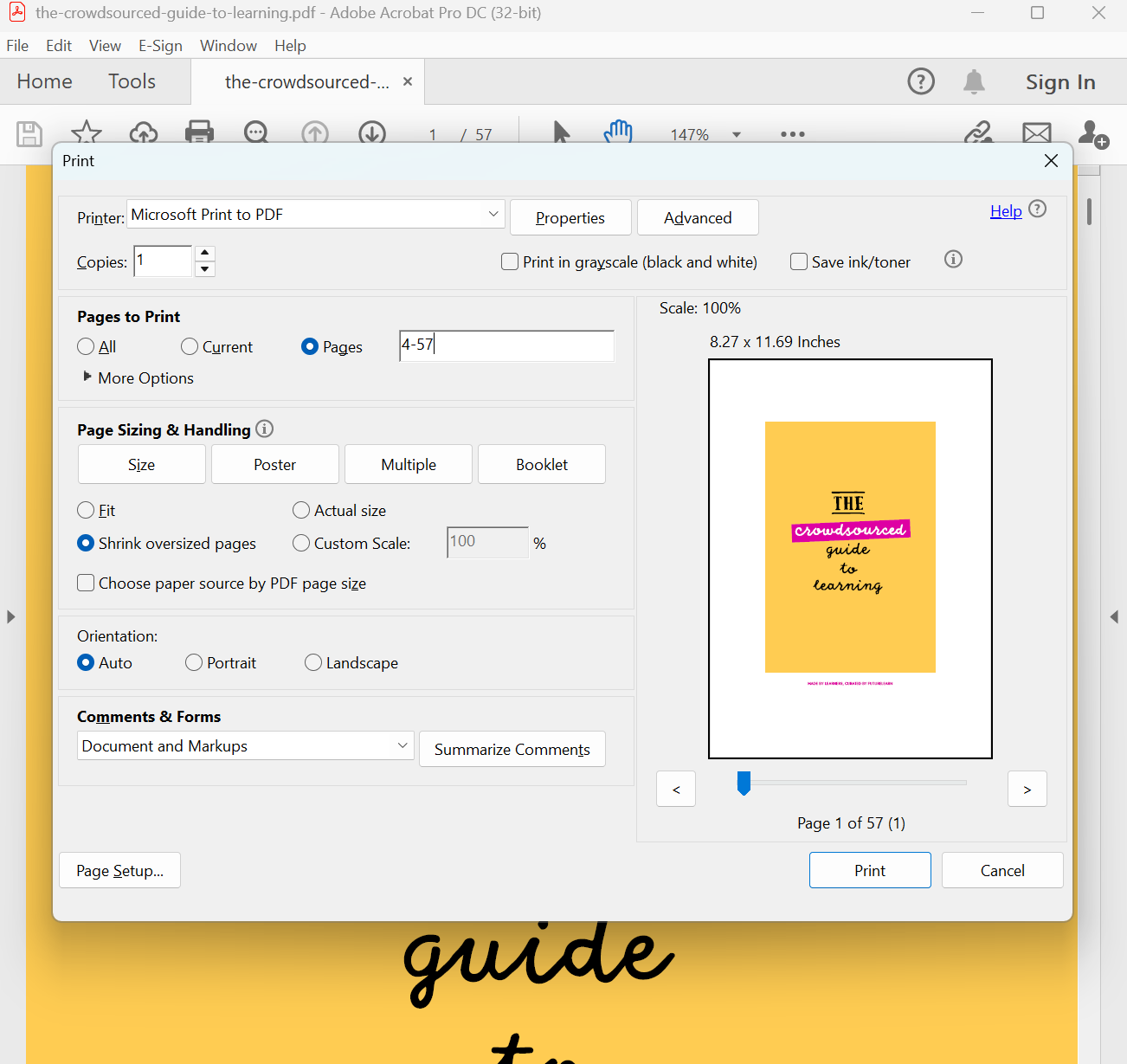Click the Page Sizing & Handling info icon

[265, 429]
